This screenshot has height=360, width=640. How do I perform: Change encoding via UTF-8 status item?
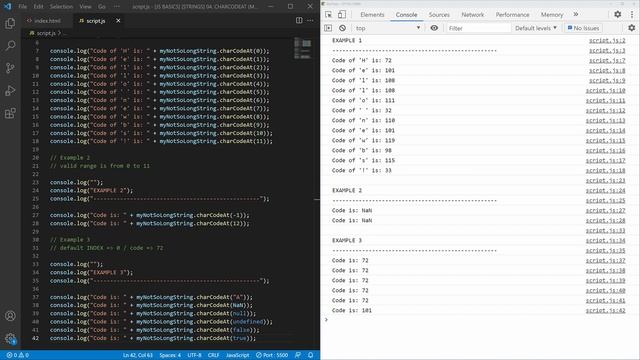[194, 355]
